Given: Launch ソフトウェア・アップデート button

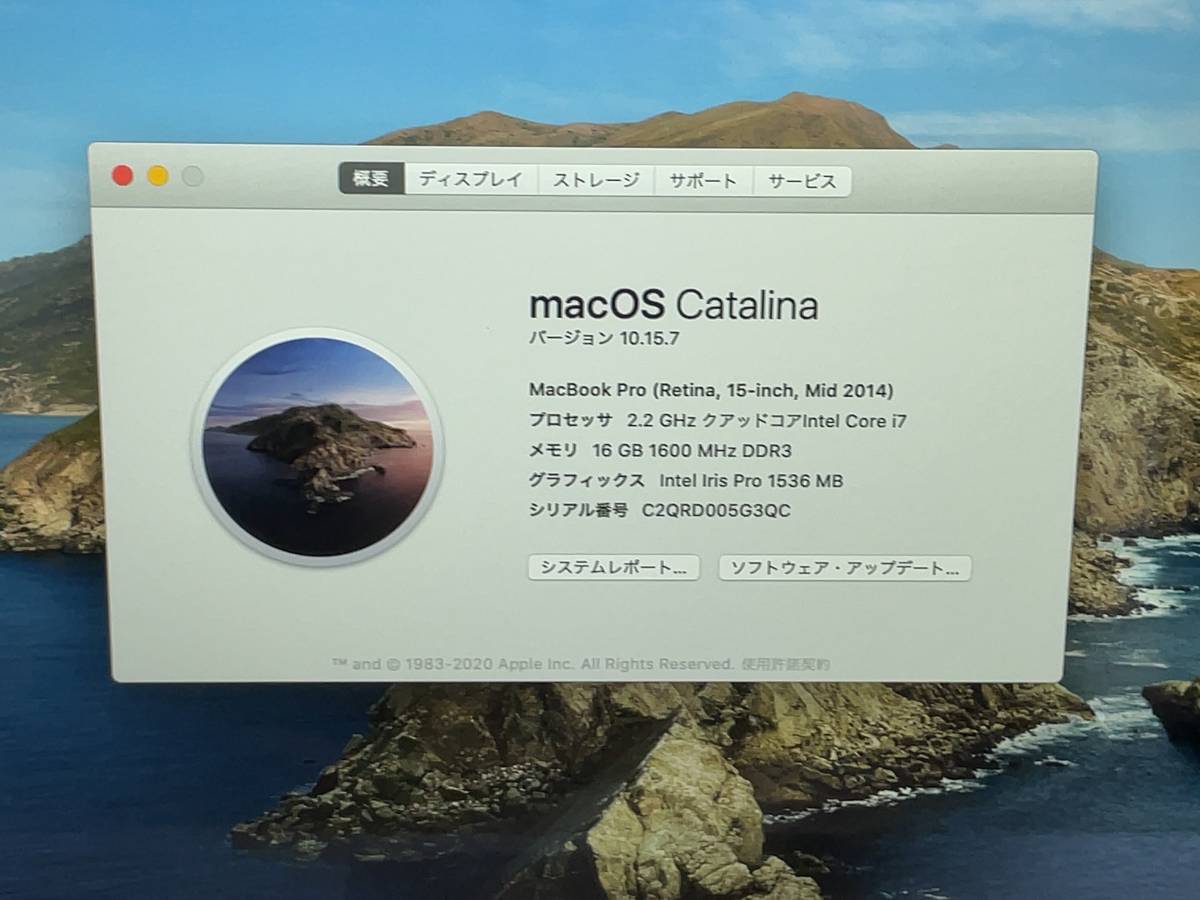Looking at the screenshot, I should pyautogui.click(x=845, y=569).
